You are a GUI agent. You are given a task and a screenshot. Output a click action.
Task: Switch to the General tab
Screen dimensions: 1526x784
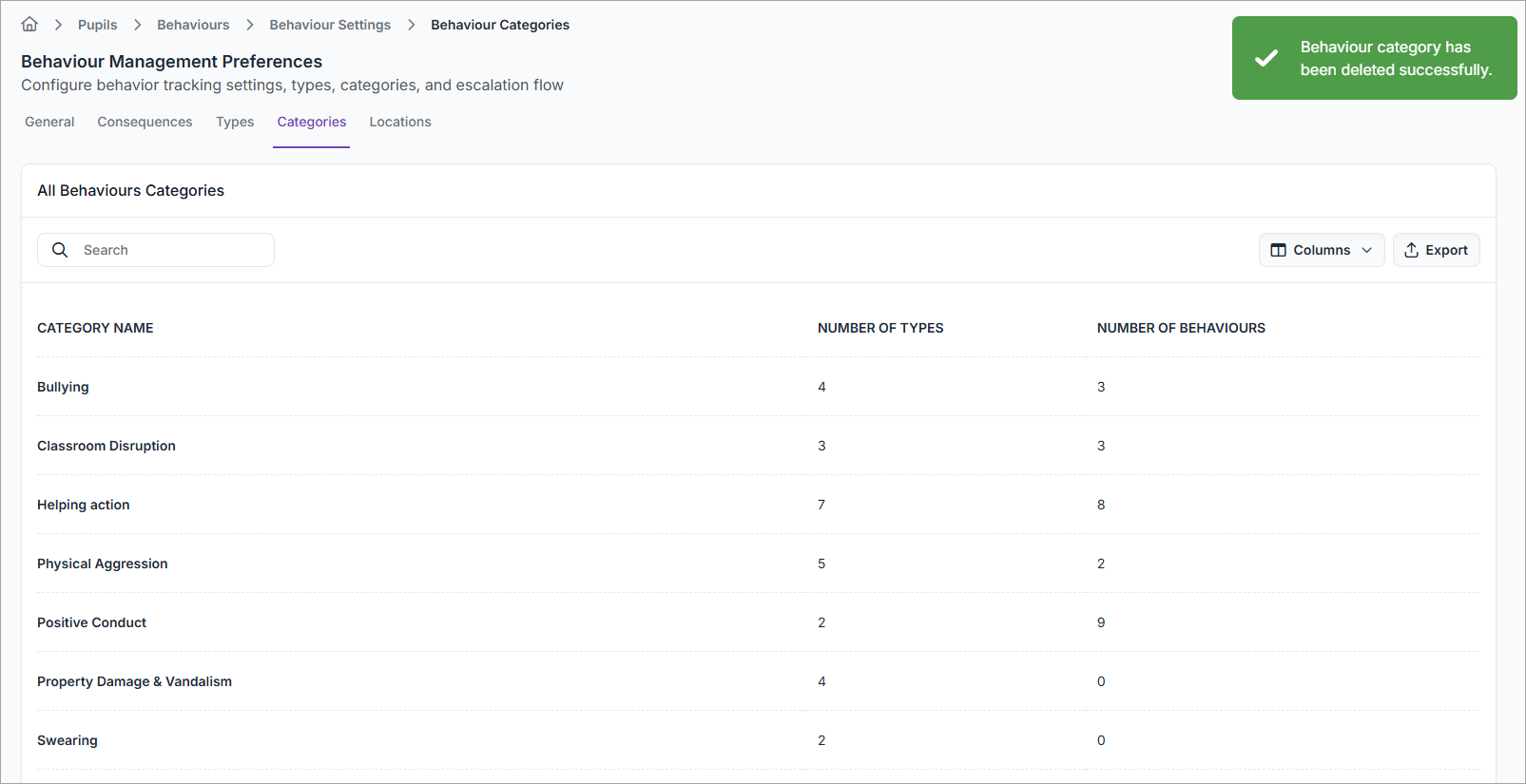coord(49,122)
